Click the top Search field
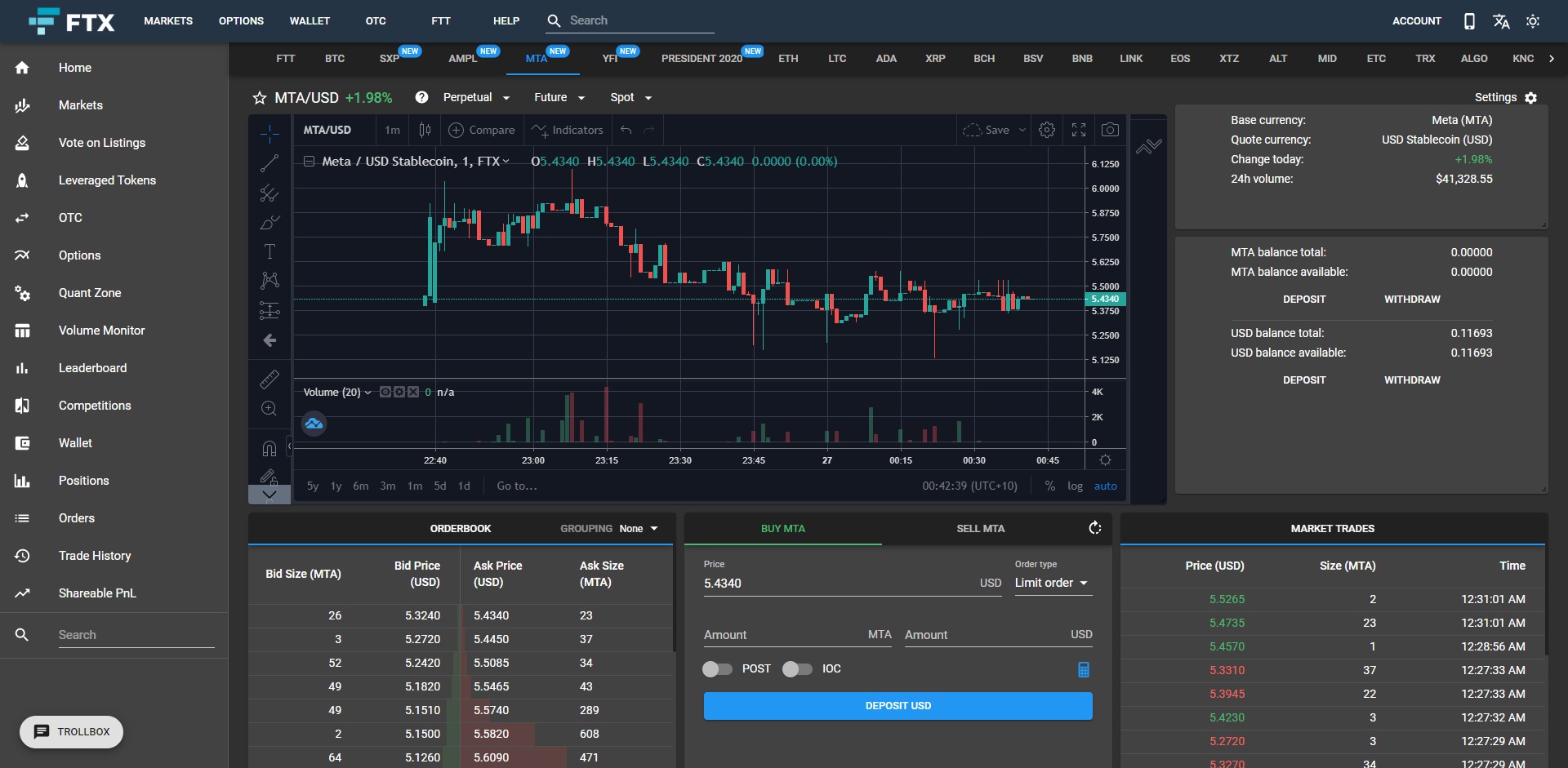Viewport: 1568px width, 768px height. click(630, 21)
